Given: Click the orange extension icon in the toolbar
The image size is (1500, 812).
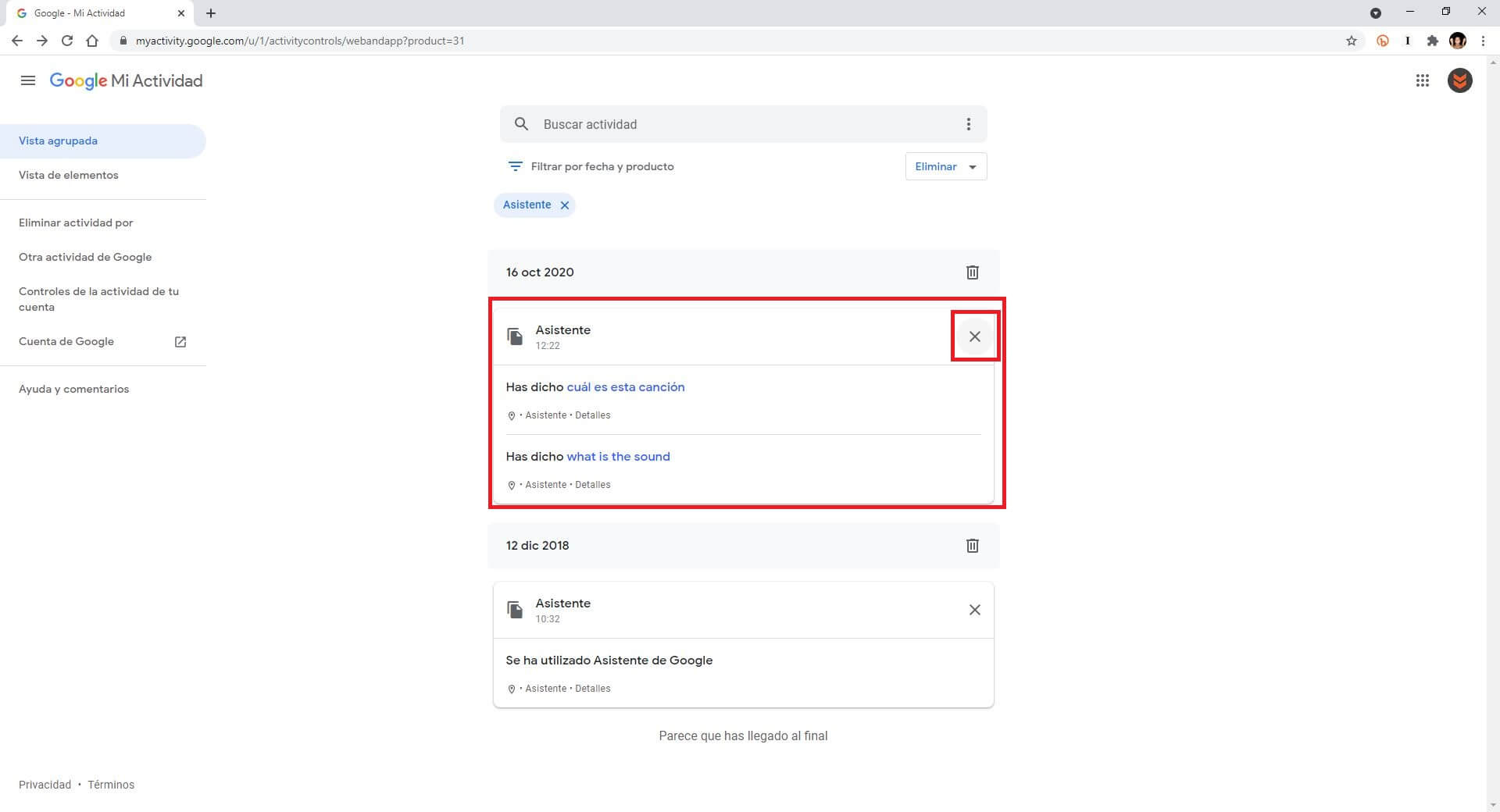Looking at the screenshot, I should coord(1383,41).
